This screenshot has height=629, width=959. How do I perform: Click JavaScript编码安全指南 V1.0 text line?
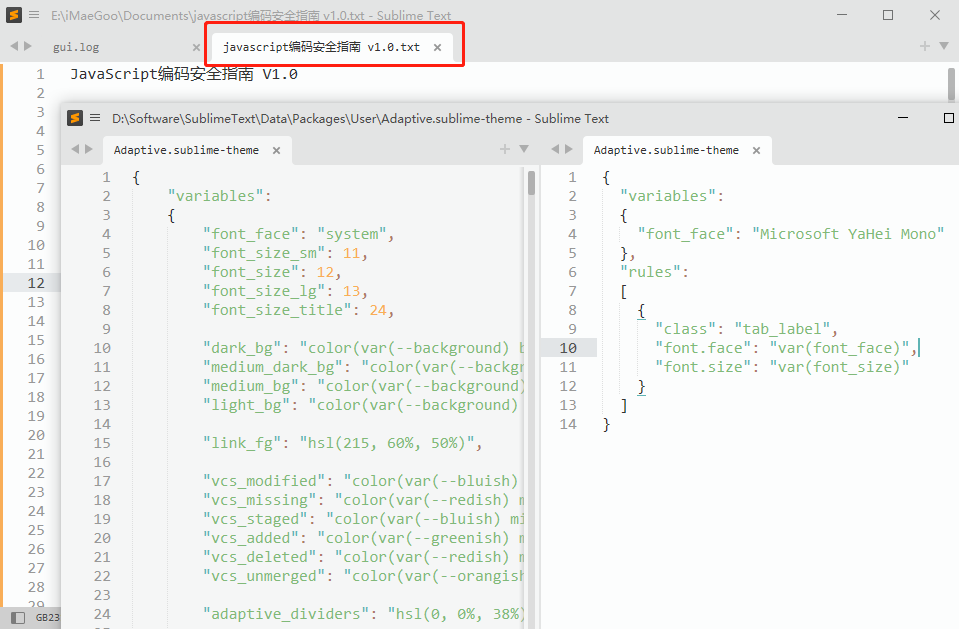point(184,74)
